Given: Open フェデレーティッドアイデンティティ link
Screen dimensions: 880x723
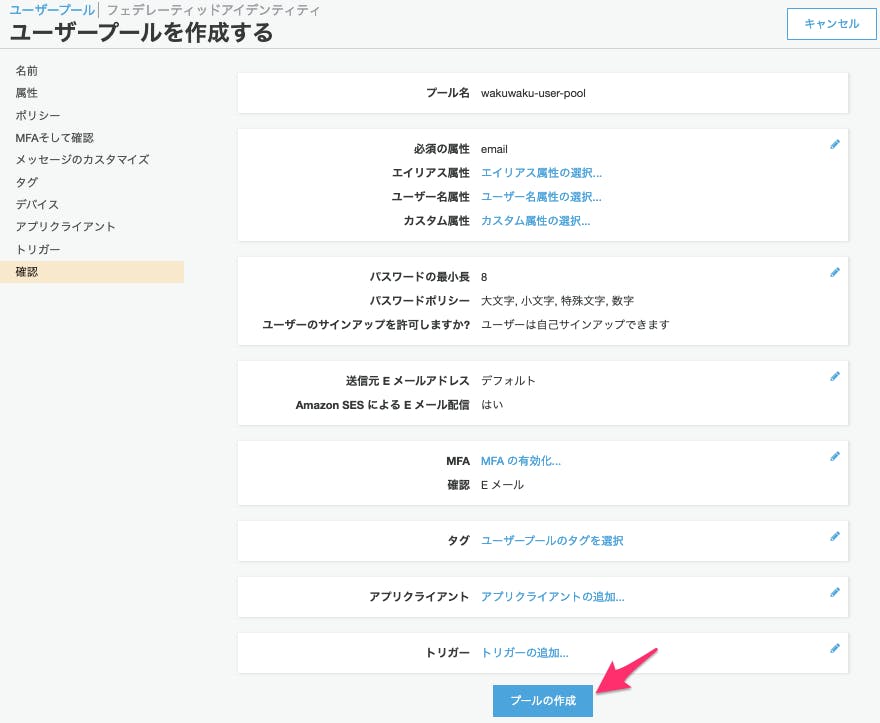Looking at the screenshot, I should tap(213, 10).
